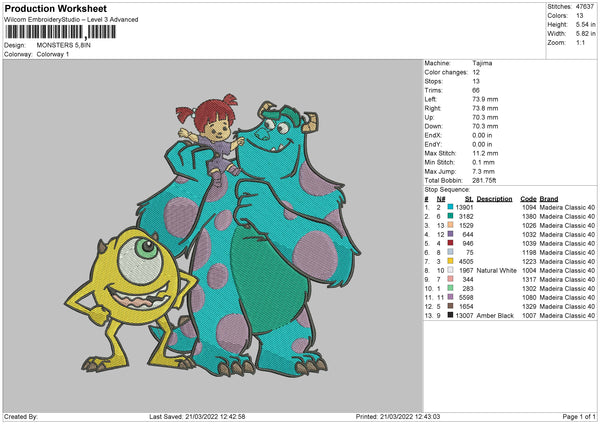The width and height of the screenshot is (600, 424).
Task: Select the 'Colorway 1' value
Action: [x=53, y=54]
